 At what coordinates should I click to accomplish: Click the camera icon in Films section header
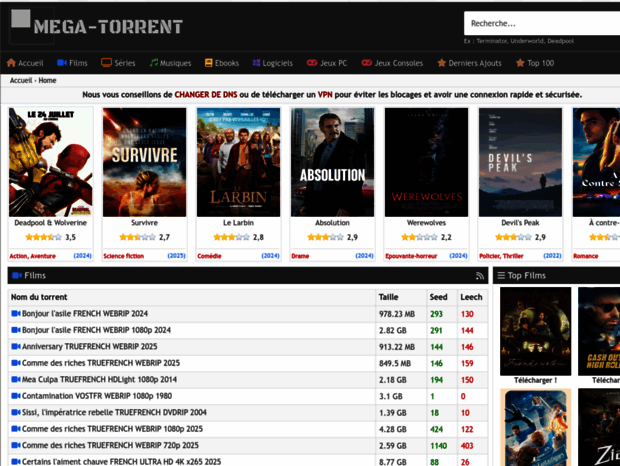click(17, 275)
